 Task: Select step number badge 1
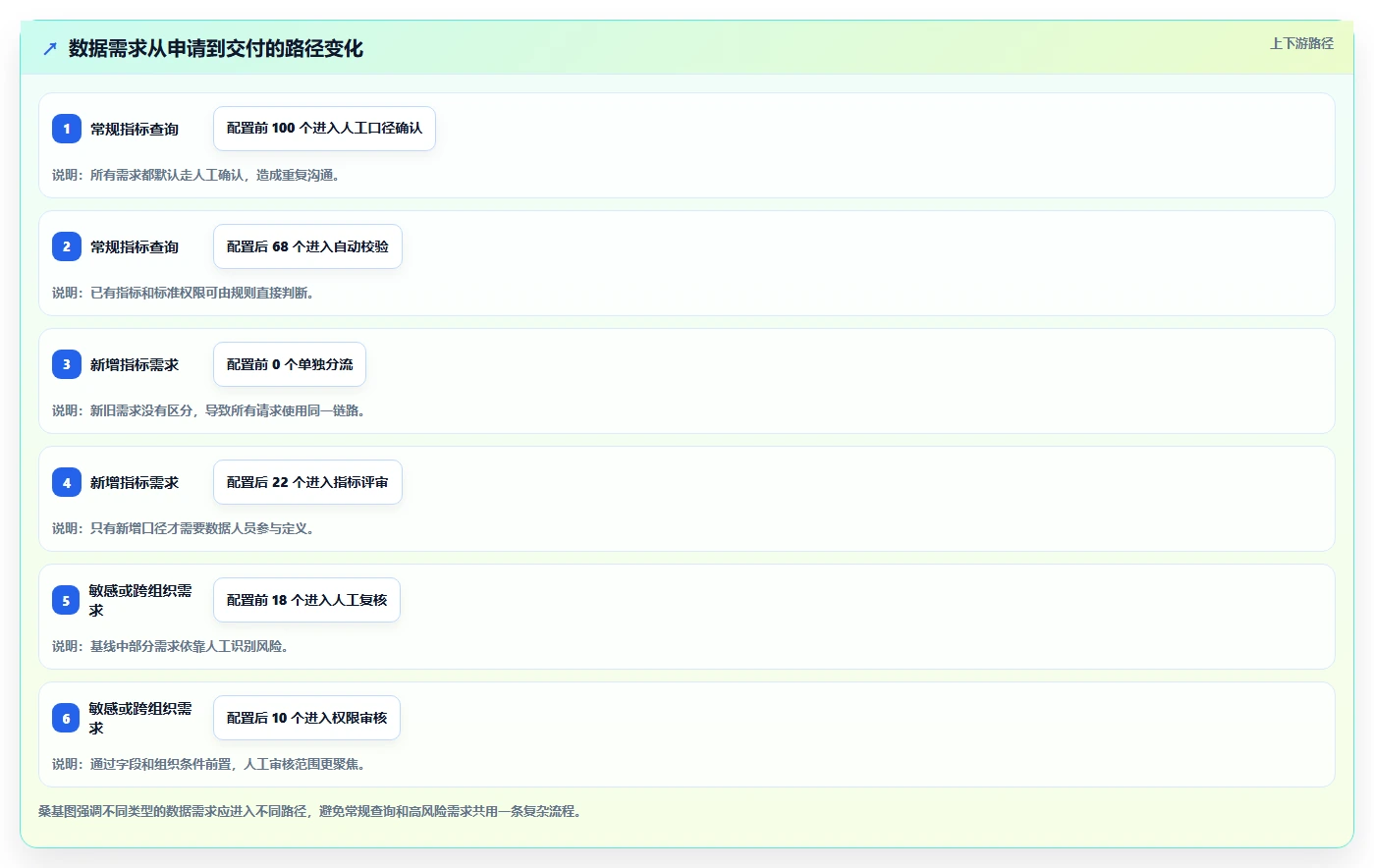(67, 129)
